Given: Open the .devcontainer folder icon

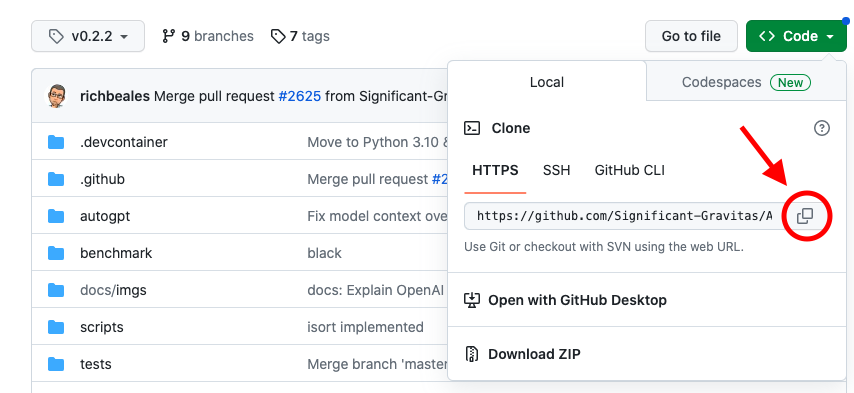Looking at the screenshot, I should tap(56, 143).
